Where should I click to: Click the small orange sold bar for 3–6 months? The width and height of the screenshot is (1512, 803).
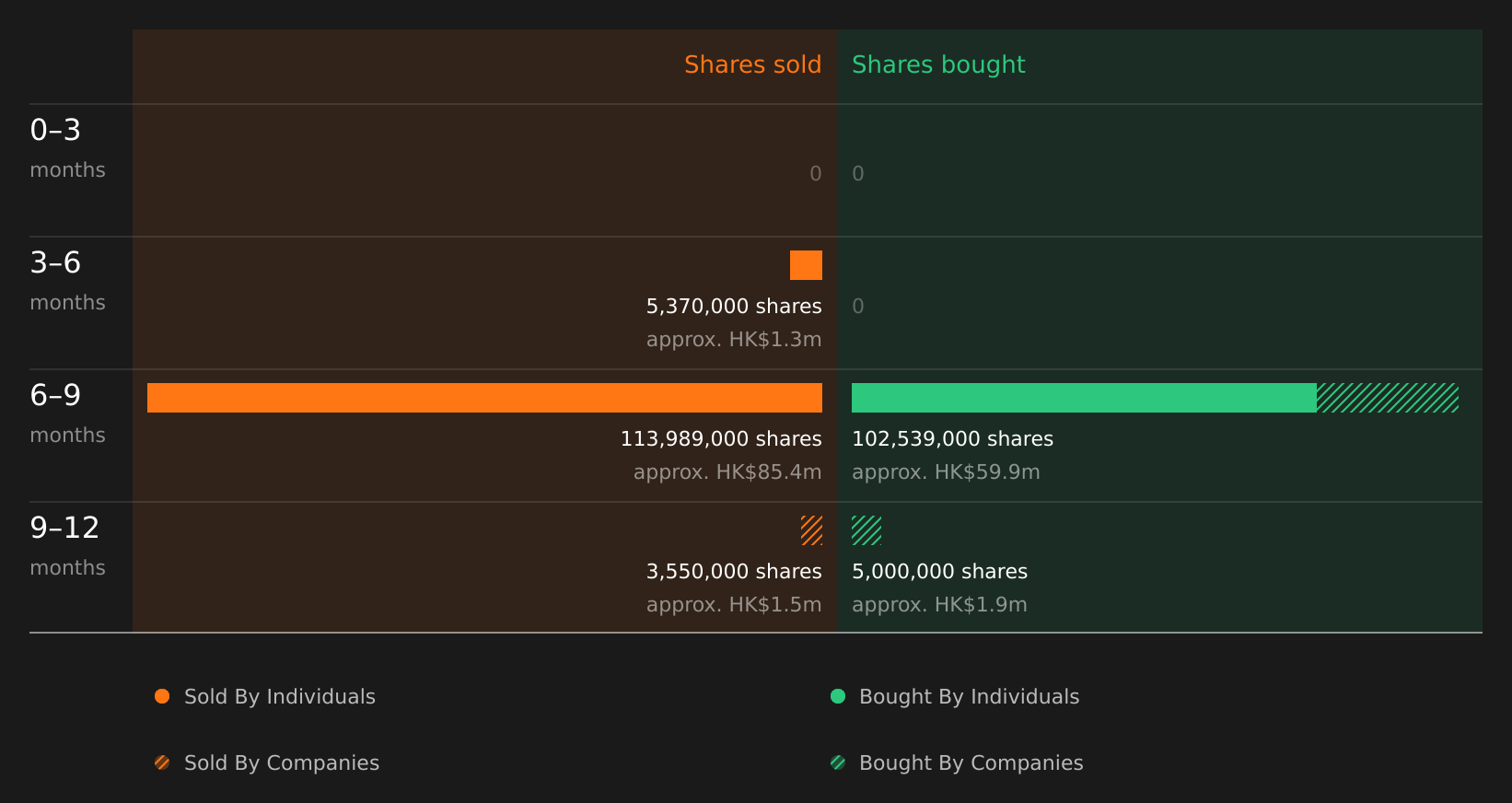[x=806, y=265]
